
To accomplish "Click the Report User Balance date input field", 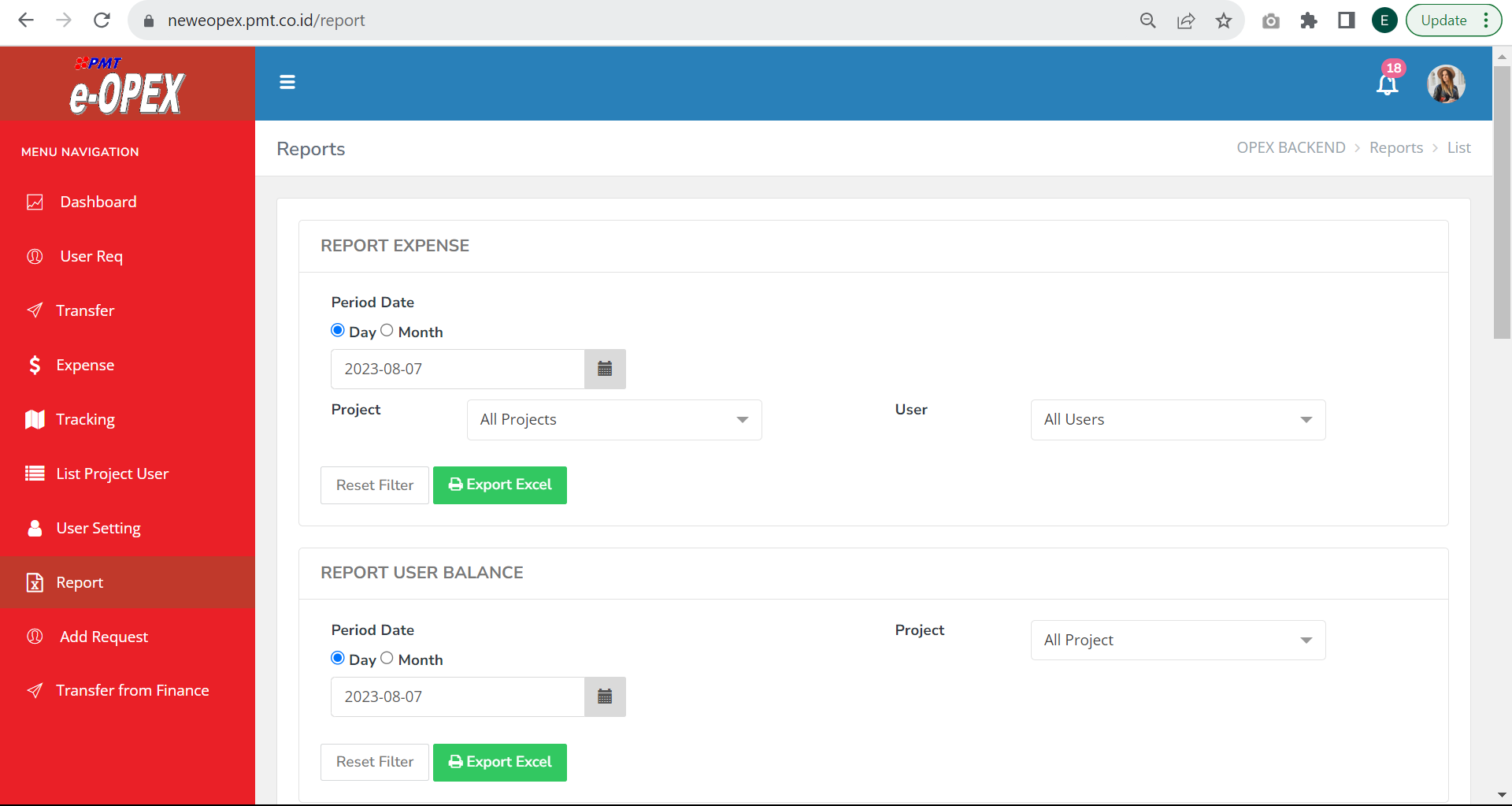I will point(458,696).
